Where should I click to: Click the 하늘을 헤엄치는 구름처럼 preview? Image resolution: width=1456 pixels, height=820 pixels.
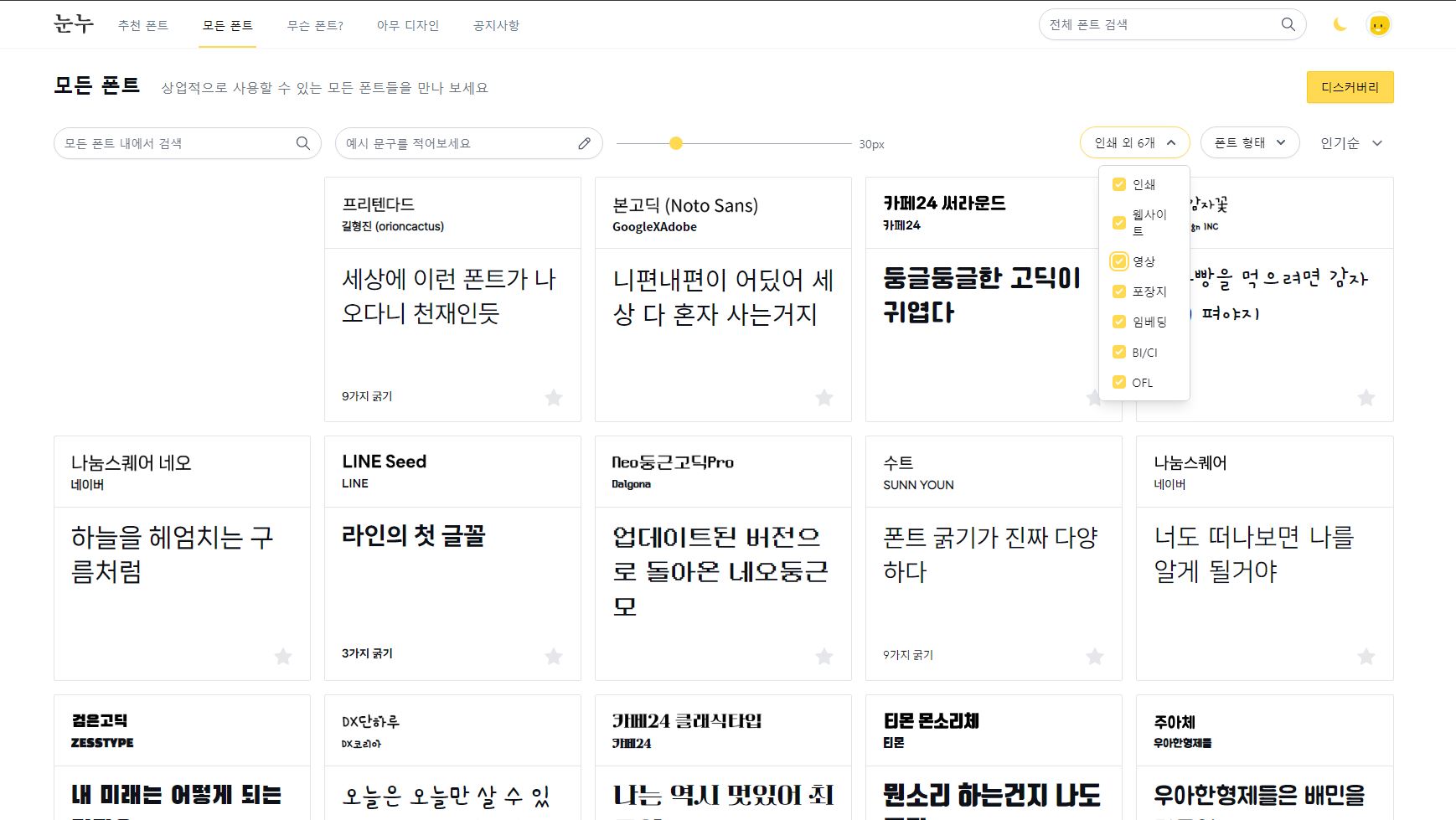click(x=173, y=554)
